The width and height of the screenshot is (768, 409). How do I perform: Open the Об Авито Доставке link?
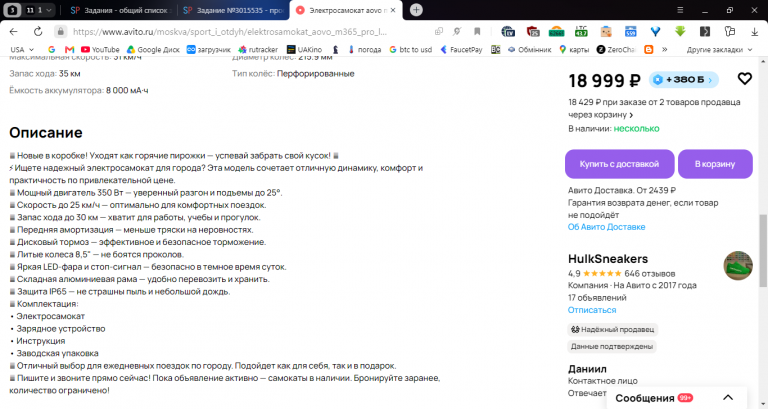click(x=606, y=227)
